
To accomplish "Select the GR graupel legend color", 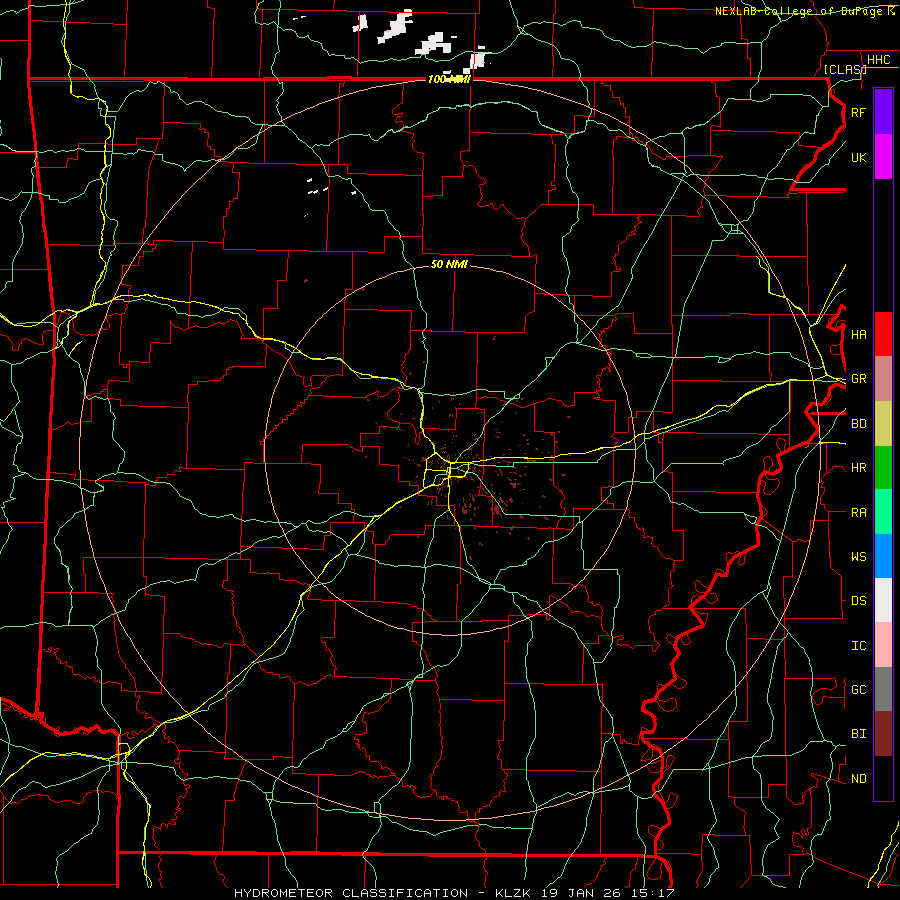I will (x=883, y=378).
